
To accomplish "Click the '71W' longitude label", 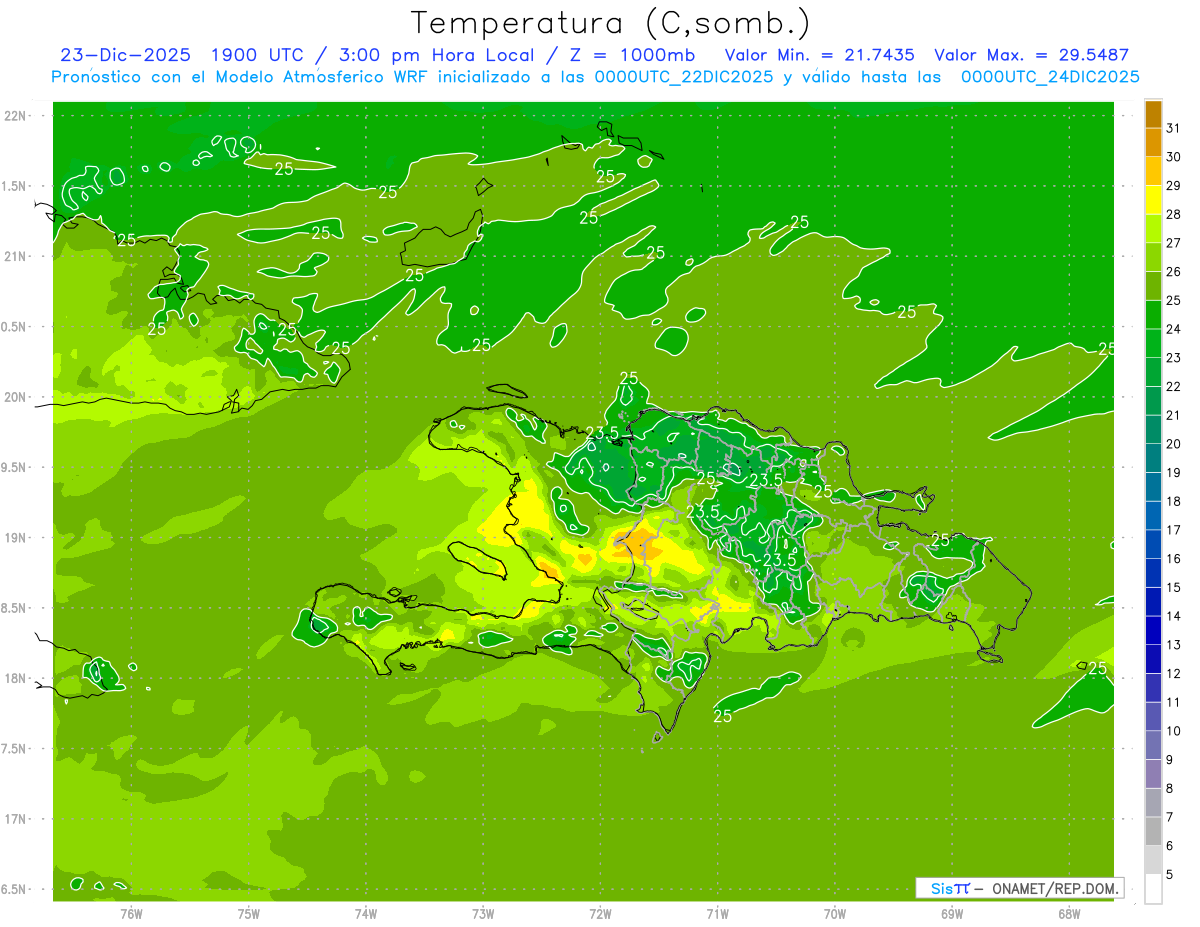I will point(717,913).
